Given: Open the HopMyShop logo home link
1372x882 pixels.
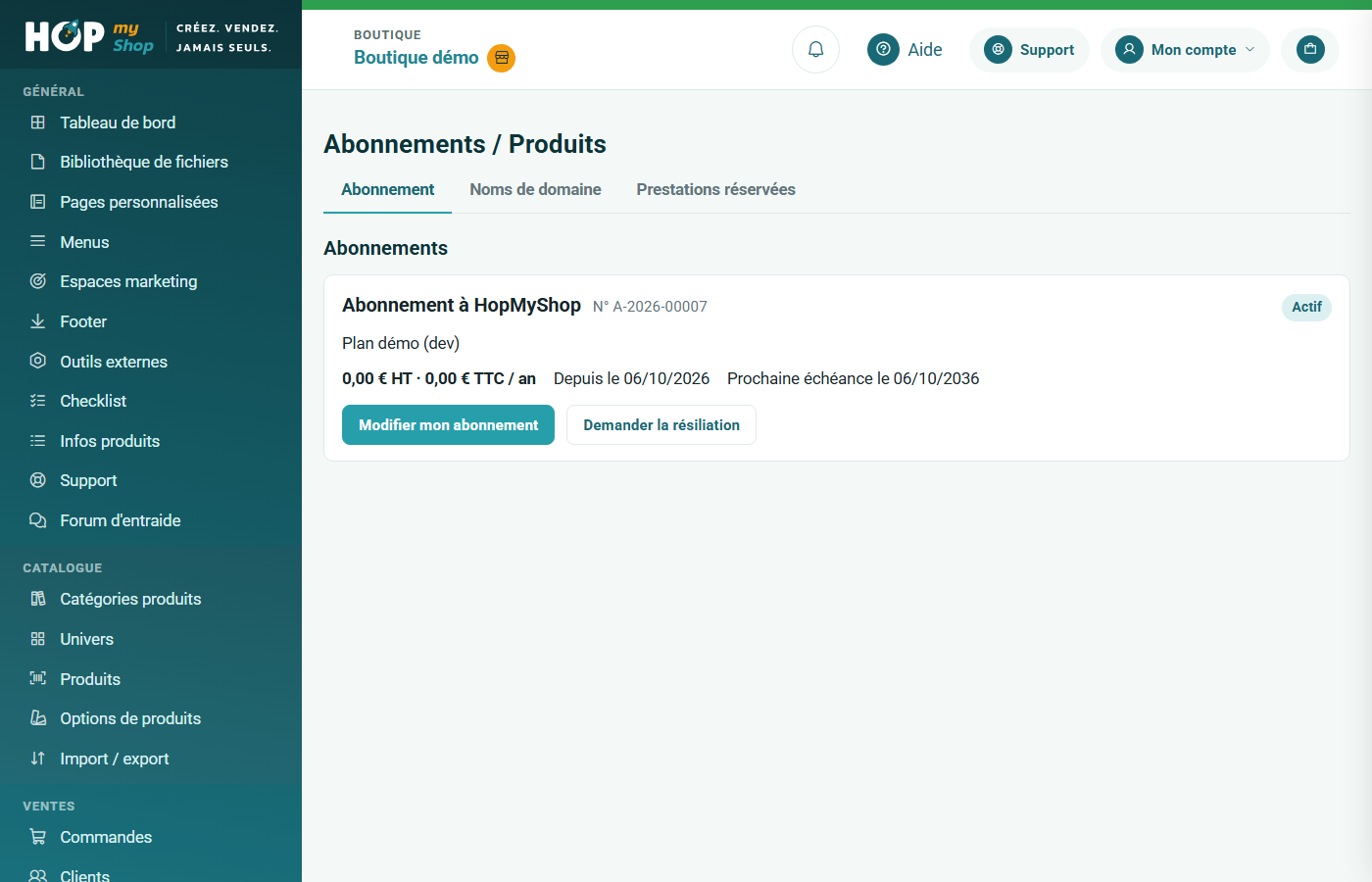Looking at the screenshot, I should click(89, 36).
